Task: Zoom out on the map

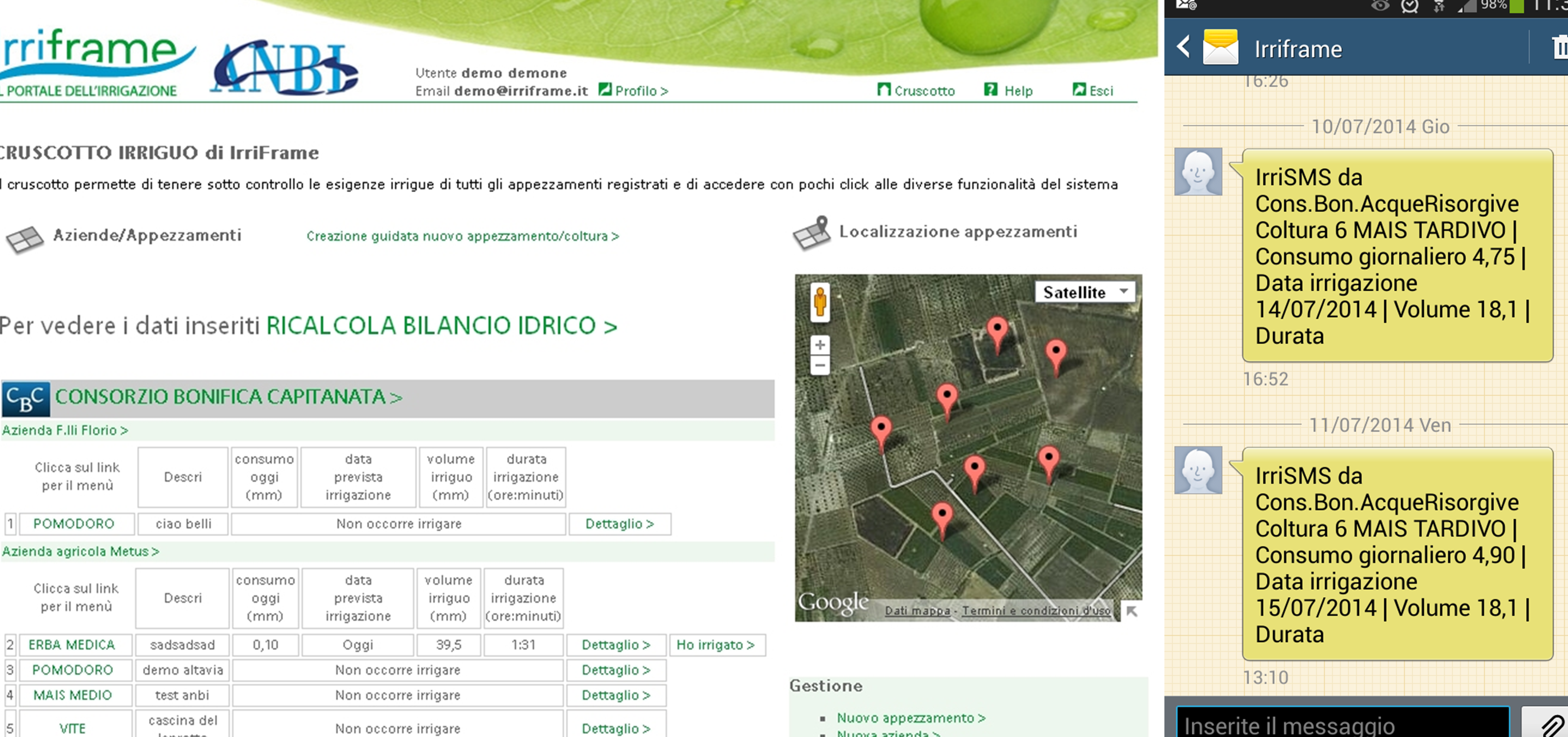Action: point(820,365)
